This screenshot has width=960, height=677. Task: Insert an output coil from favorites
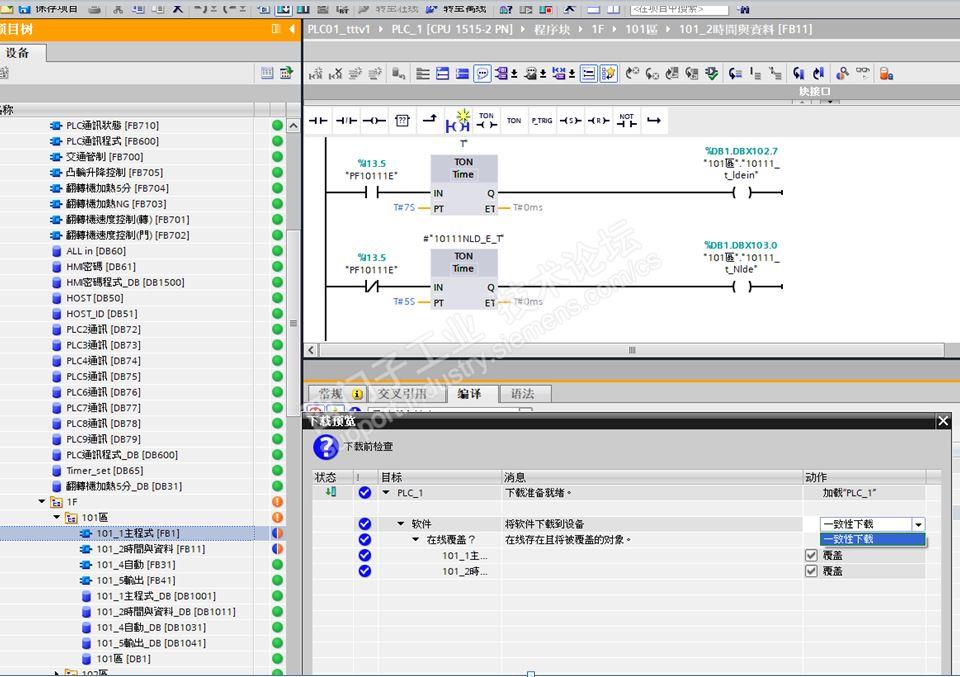click(x=374, y=121)
